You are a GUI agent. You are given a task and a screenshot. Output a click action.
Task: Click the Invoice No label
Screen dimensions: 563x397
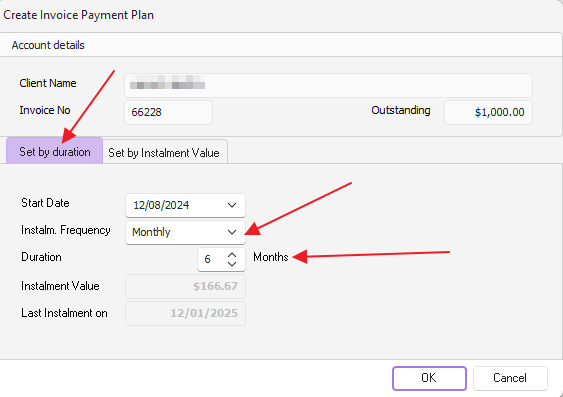(45, 110)
